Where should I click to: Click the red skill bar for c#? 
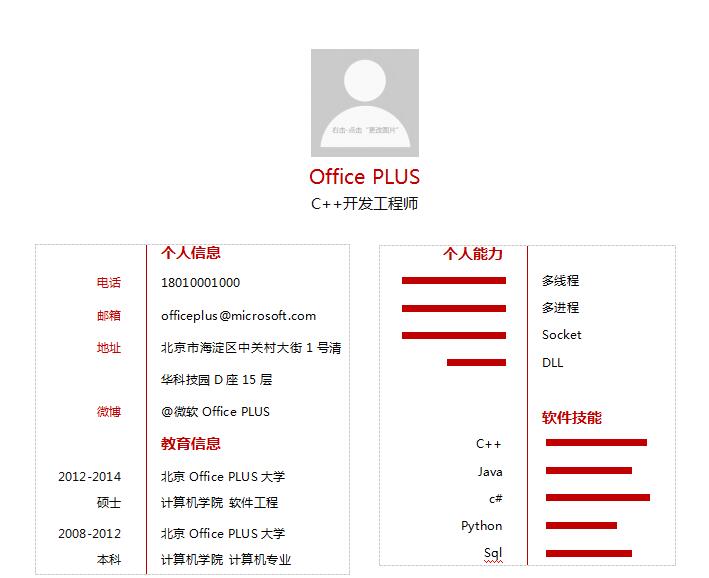click(597, 498)
